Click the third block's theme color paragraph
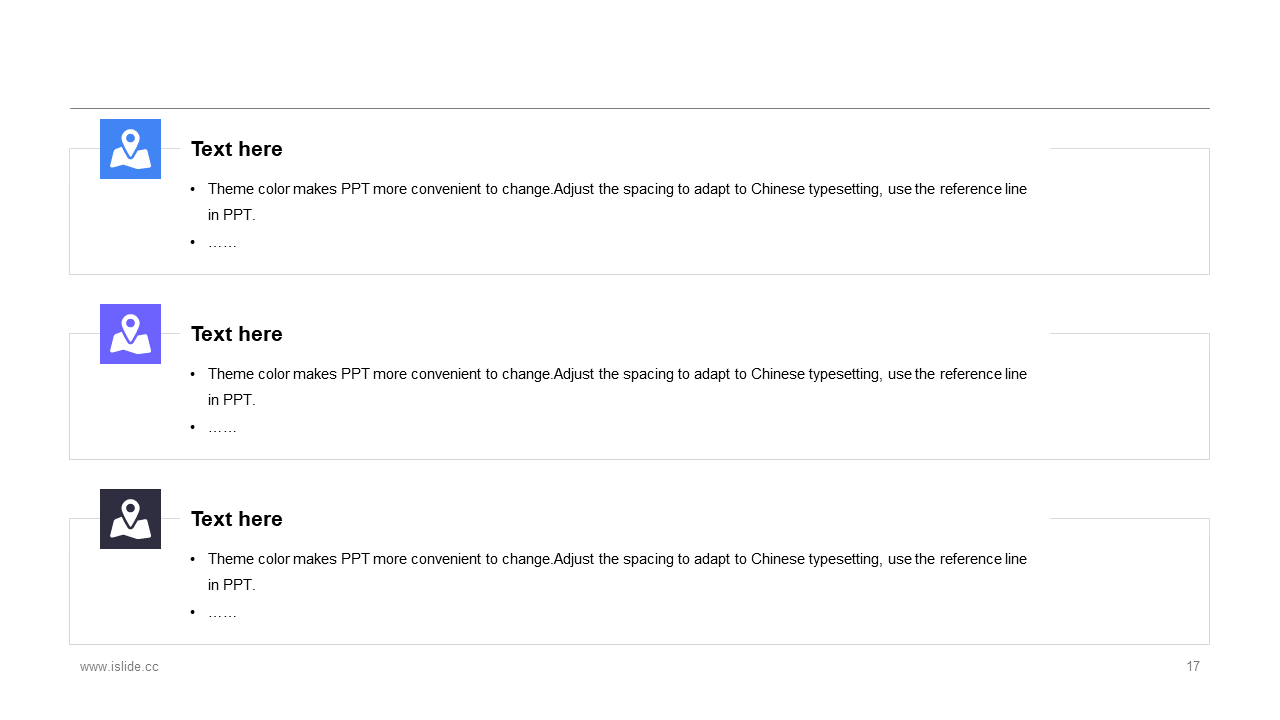 (x=617, y=571)
